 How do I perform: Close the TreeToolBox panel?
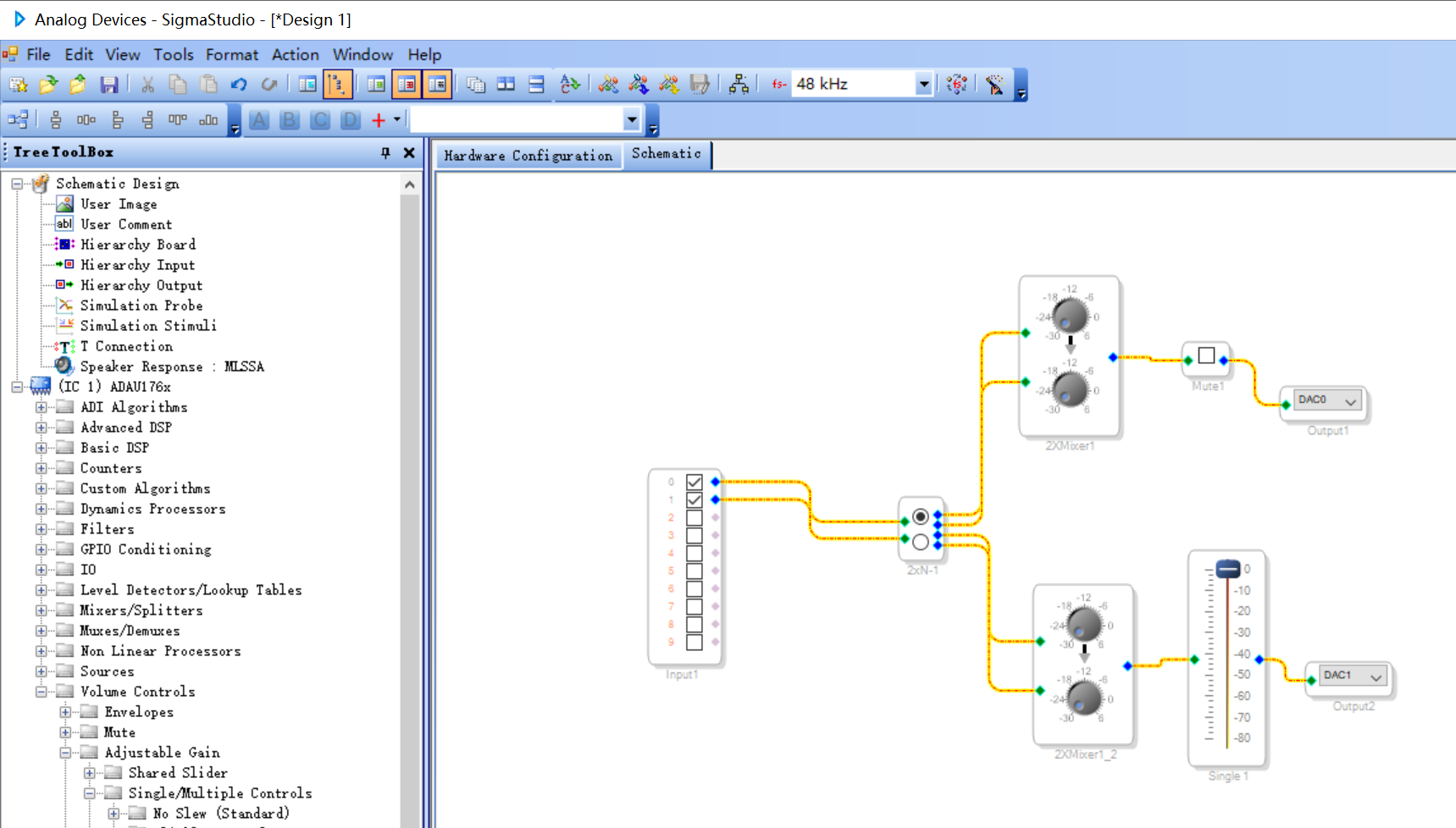[x=409, y=152]
